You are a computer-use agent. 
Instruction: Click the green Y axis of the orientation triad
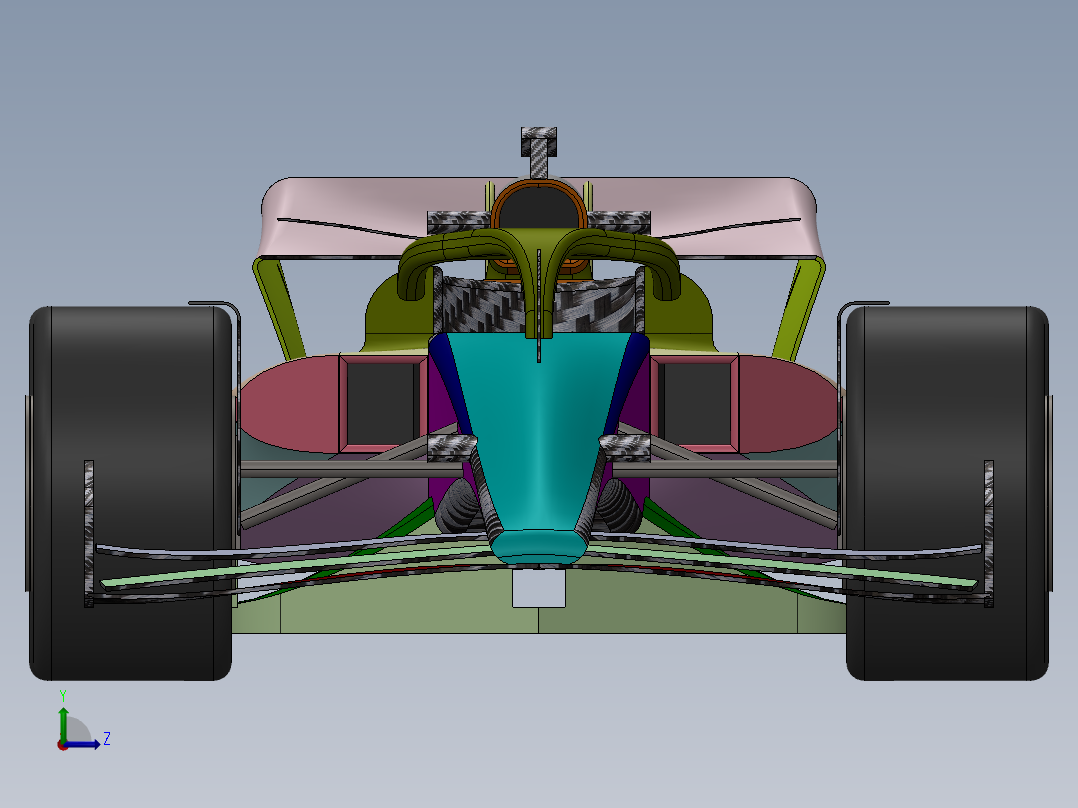[63, 724]
